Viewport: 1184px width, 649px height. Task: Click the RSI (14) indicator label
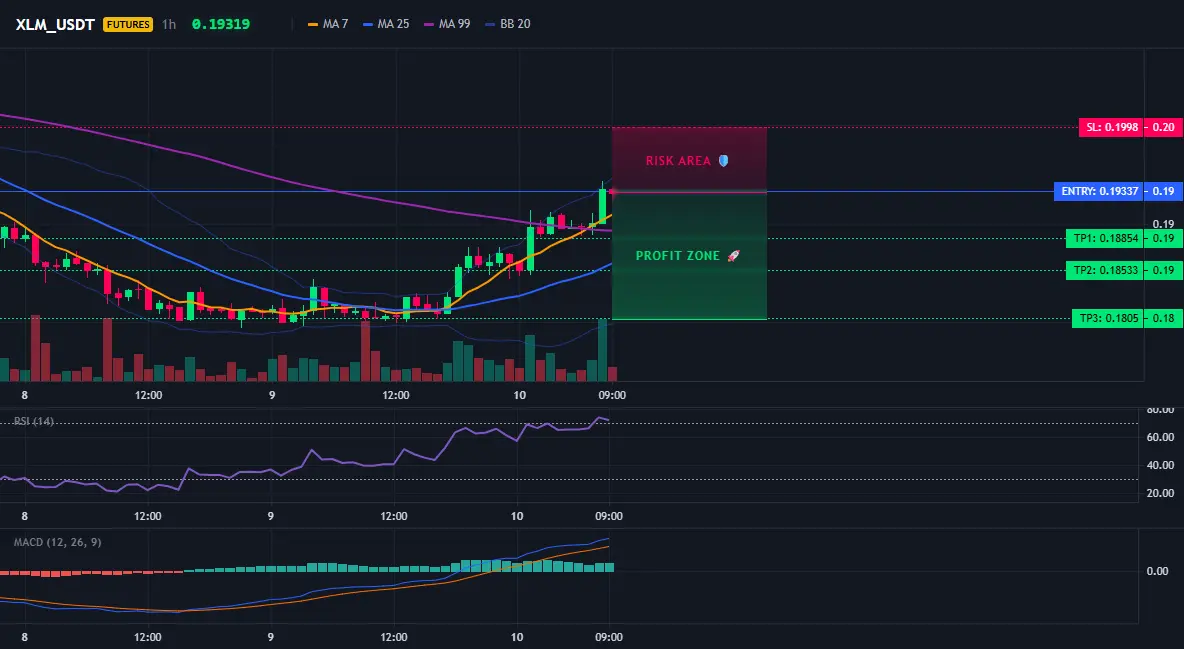point(34,421)
